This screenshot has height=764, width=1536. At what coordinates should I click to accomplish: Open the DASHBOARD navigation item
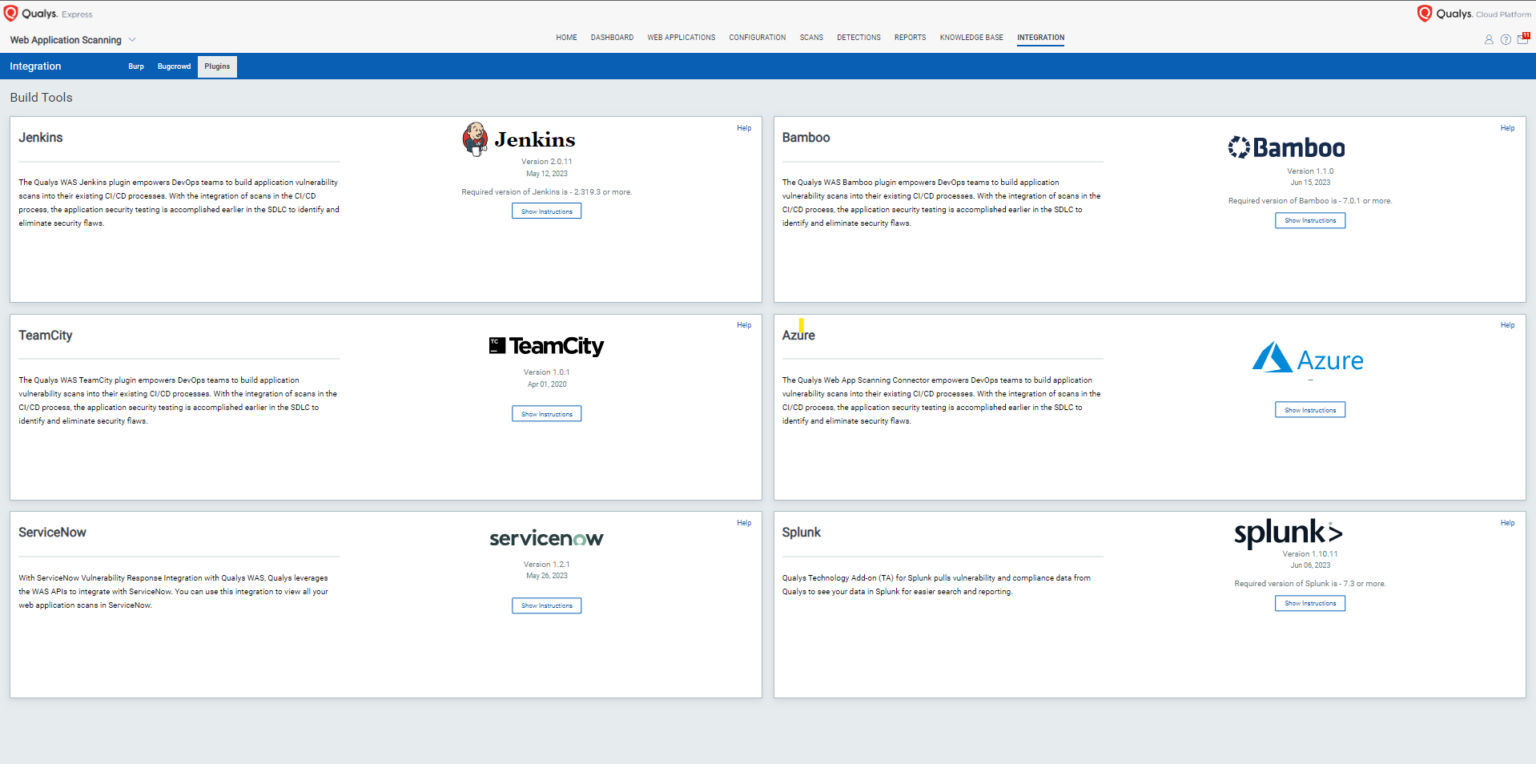(612, 37)
